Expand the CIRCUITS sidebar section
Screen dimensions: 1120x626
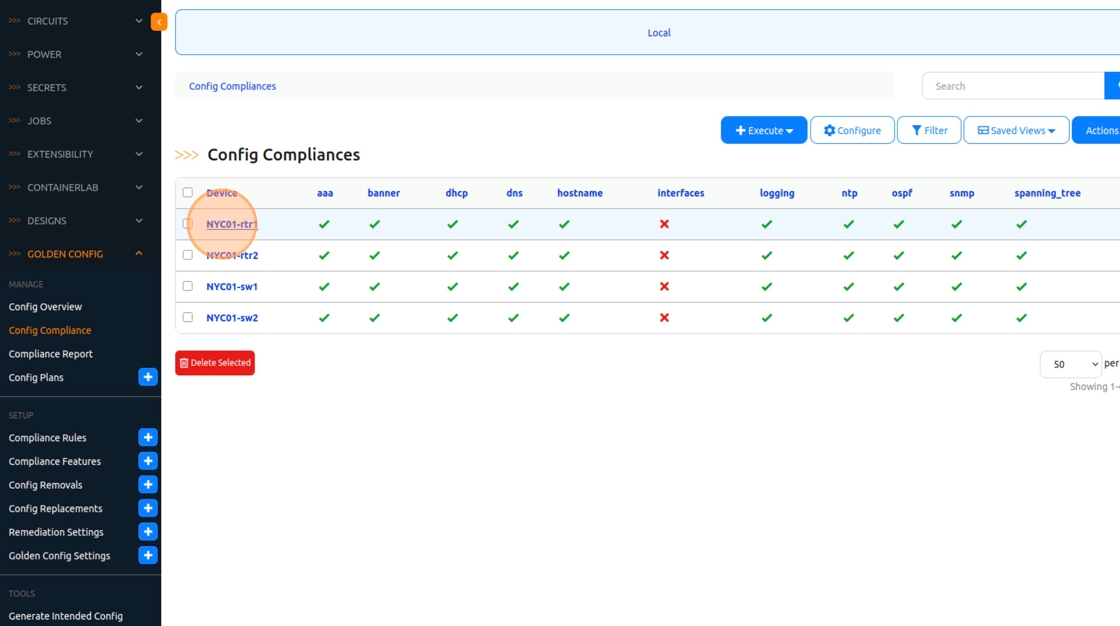76,21
